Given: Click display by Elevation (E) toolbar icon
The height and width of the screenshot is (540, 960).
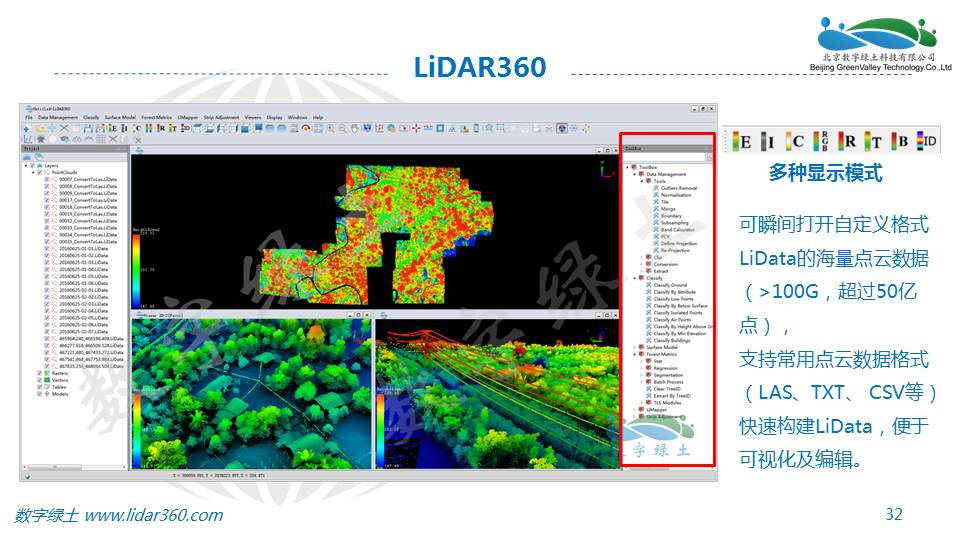Looking at the screenshot, I should tap(113, 129).
